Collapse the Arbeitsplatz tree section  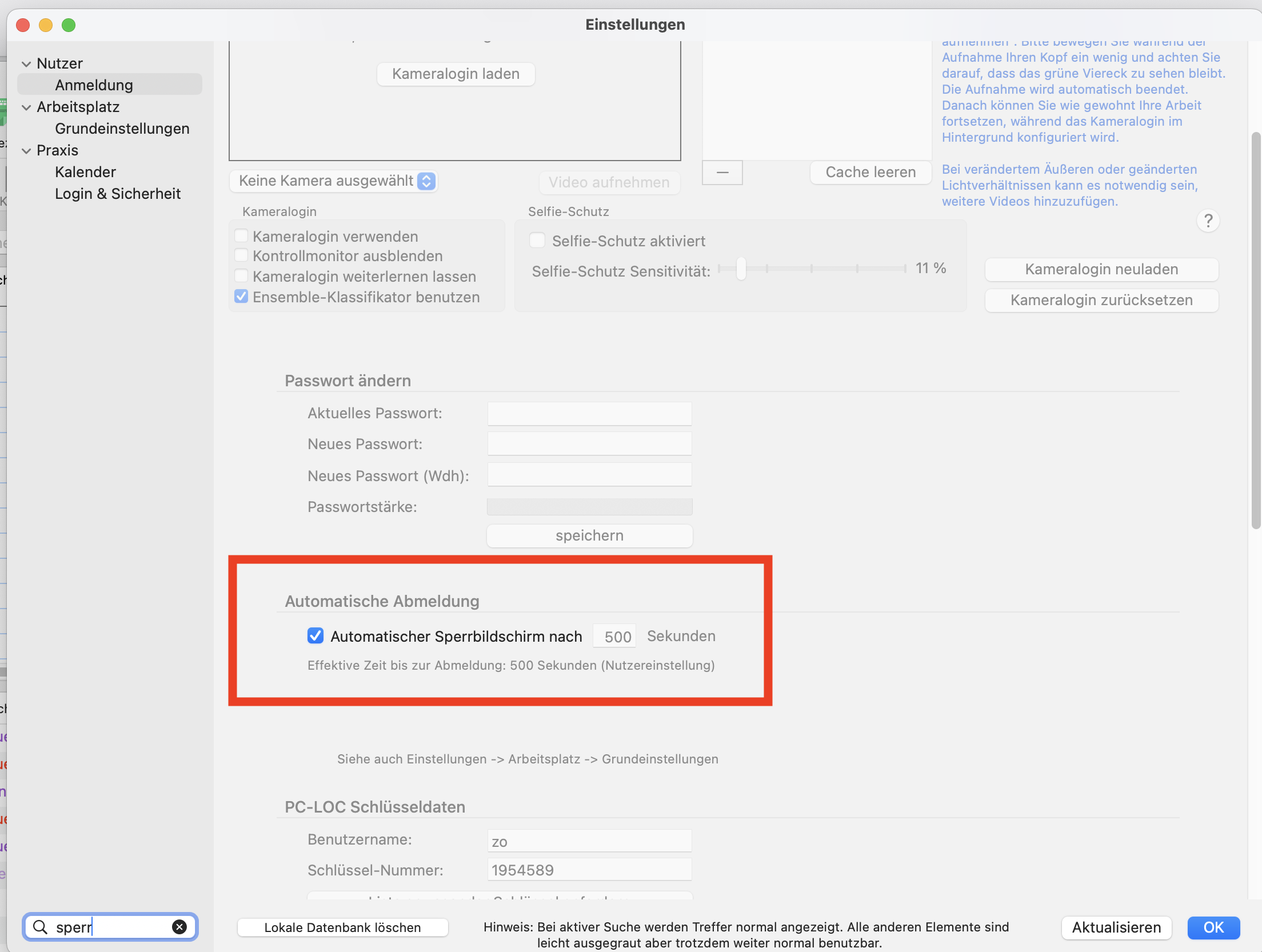pyautogui.click(x=26, y=107)
